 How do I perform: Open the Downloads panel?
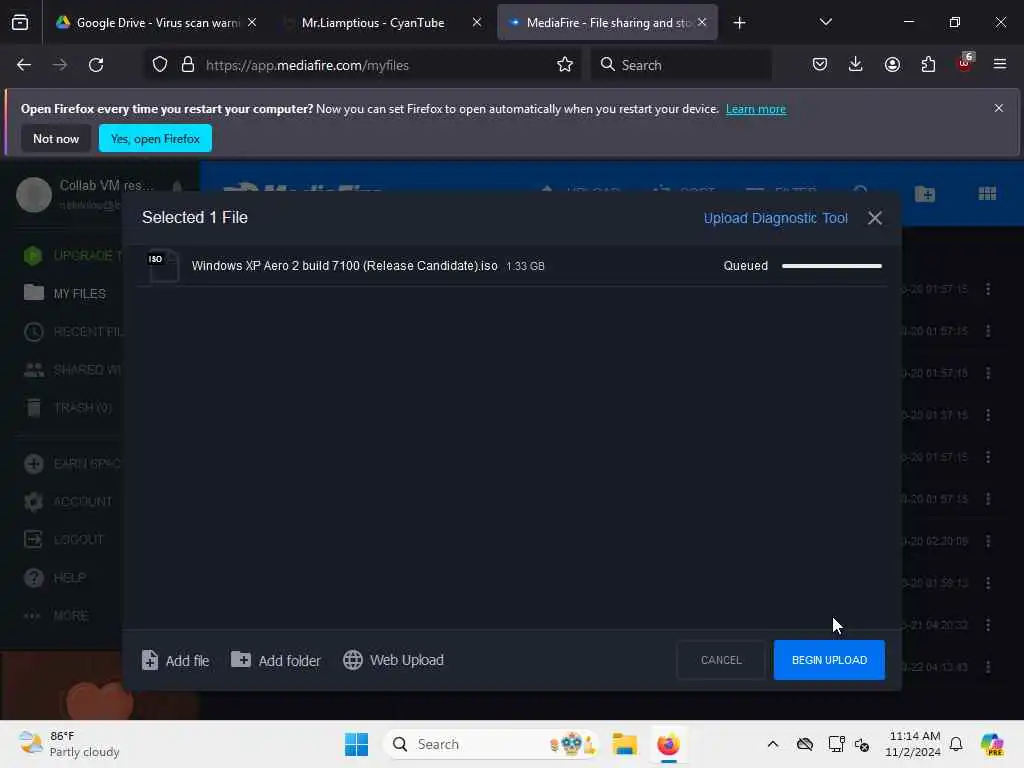point(856,64)
